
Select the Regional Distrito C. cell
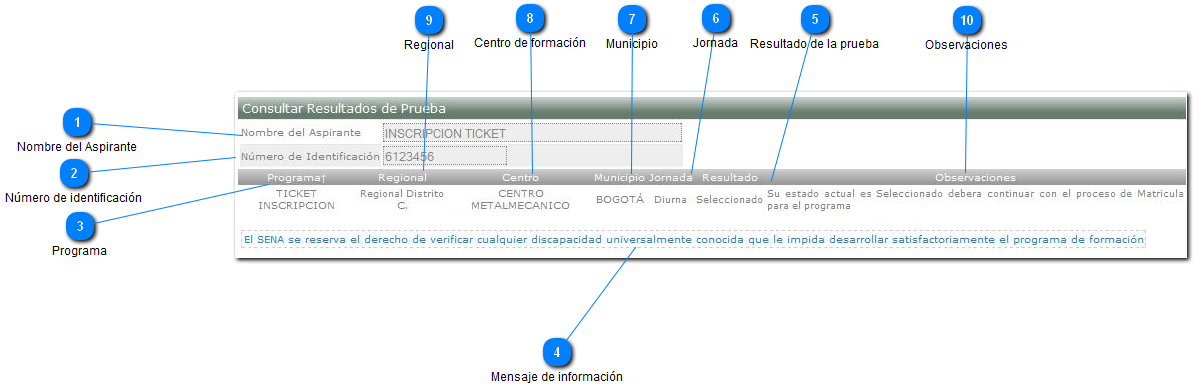(x=402, y=199)
